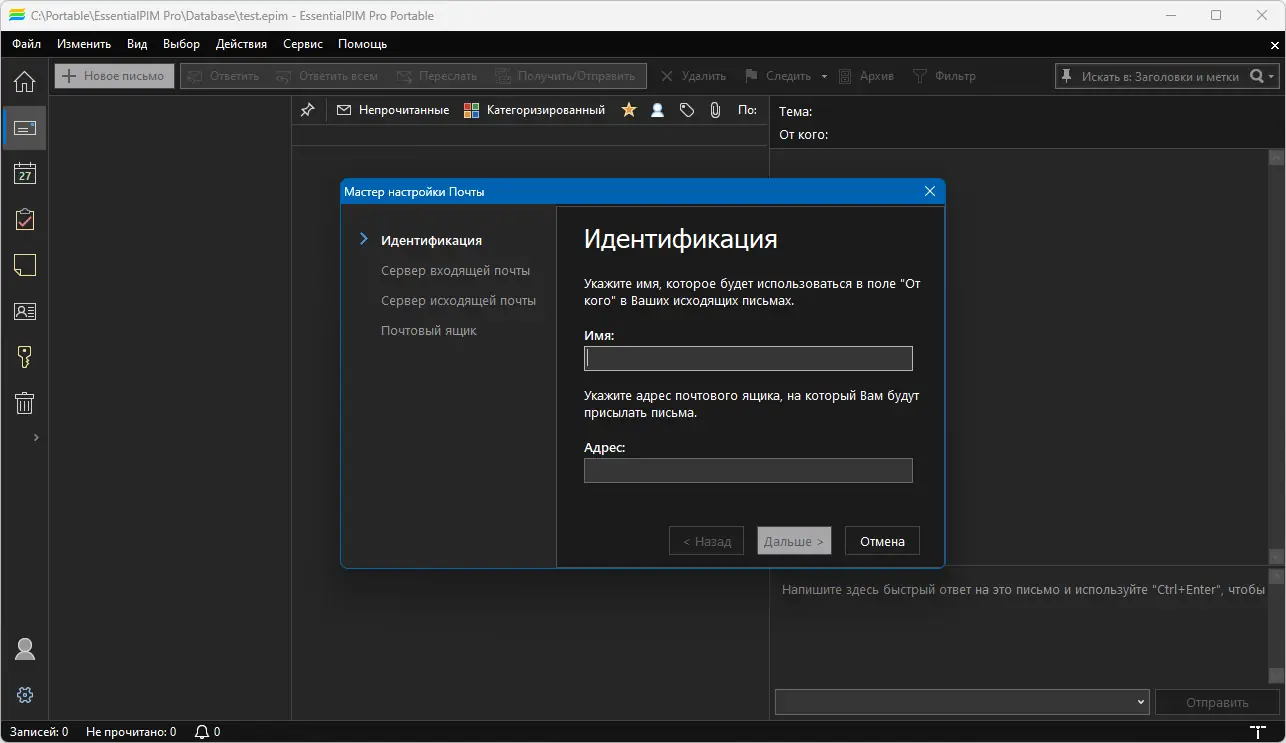This screenshot has width=1286, height=743.
Task: Click the Фильтр toolbar button
Action: [944, 76]
